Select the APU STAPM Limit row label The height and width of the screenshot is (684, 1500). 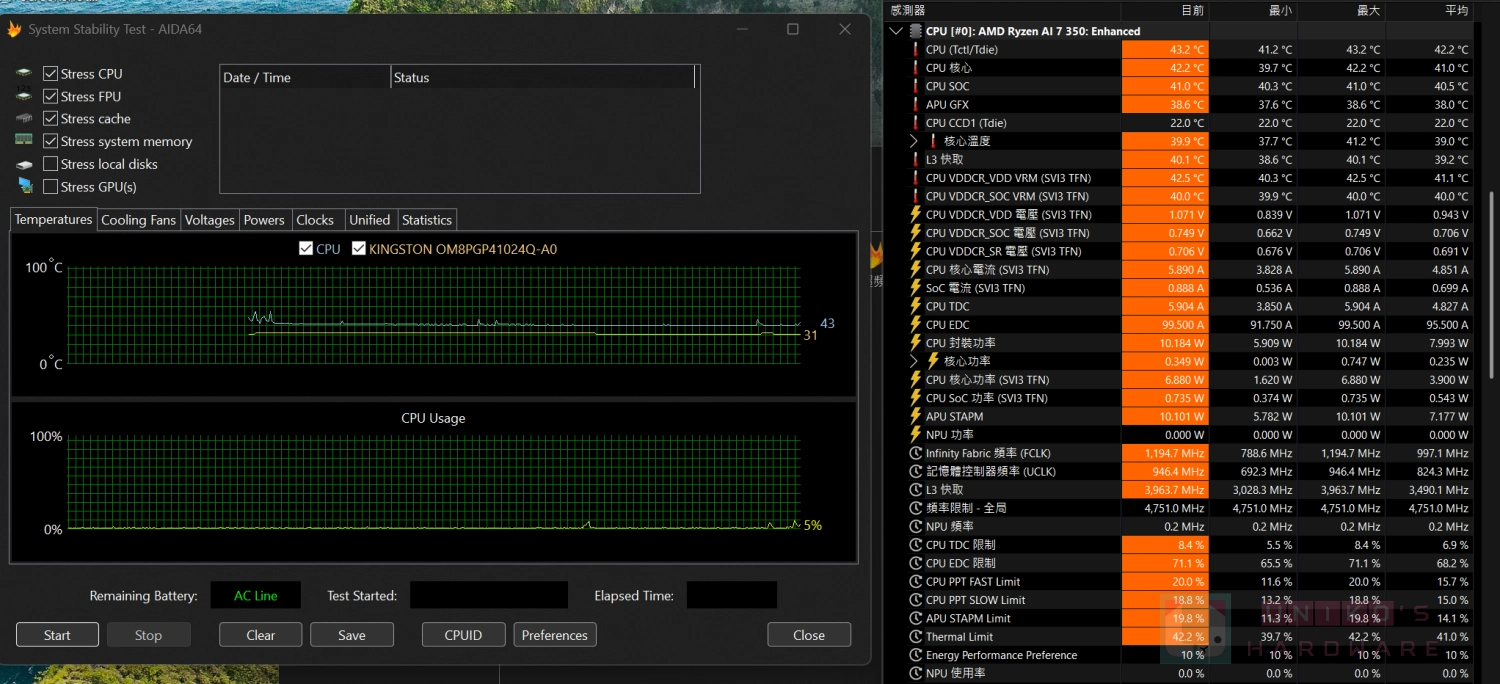pos(968,618)
